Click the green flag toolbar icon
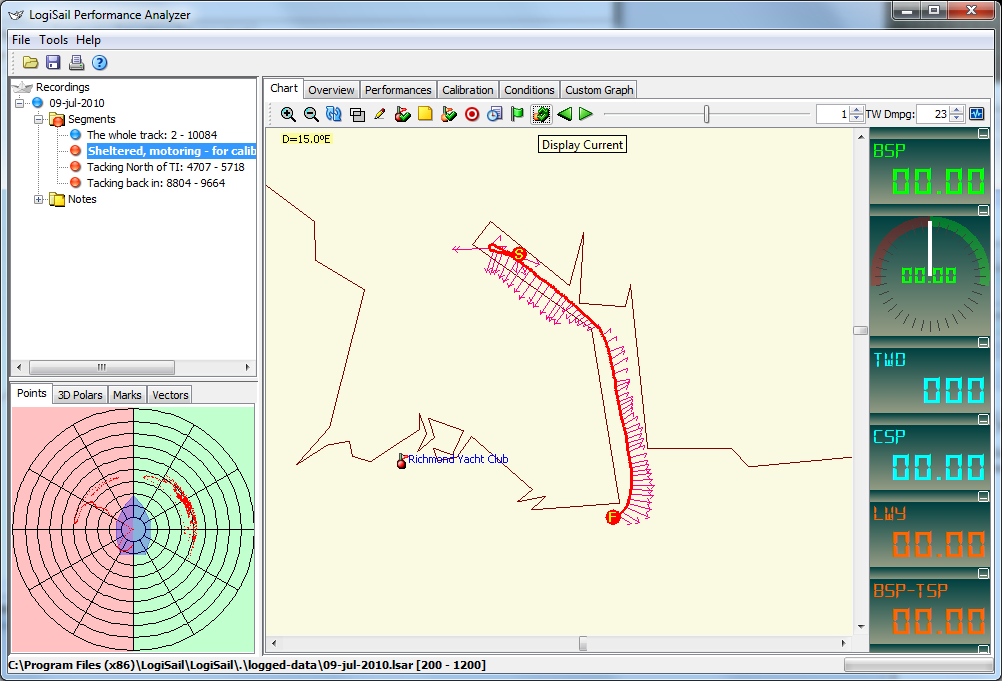This screenshot has height=681, width=1002. coord(517,114)
